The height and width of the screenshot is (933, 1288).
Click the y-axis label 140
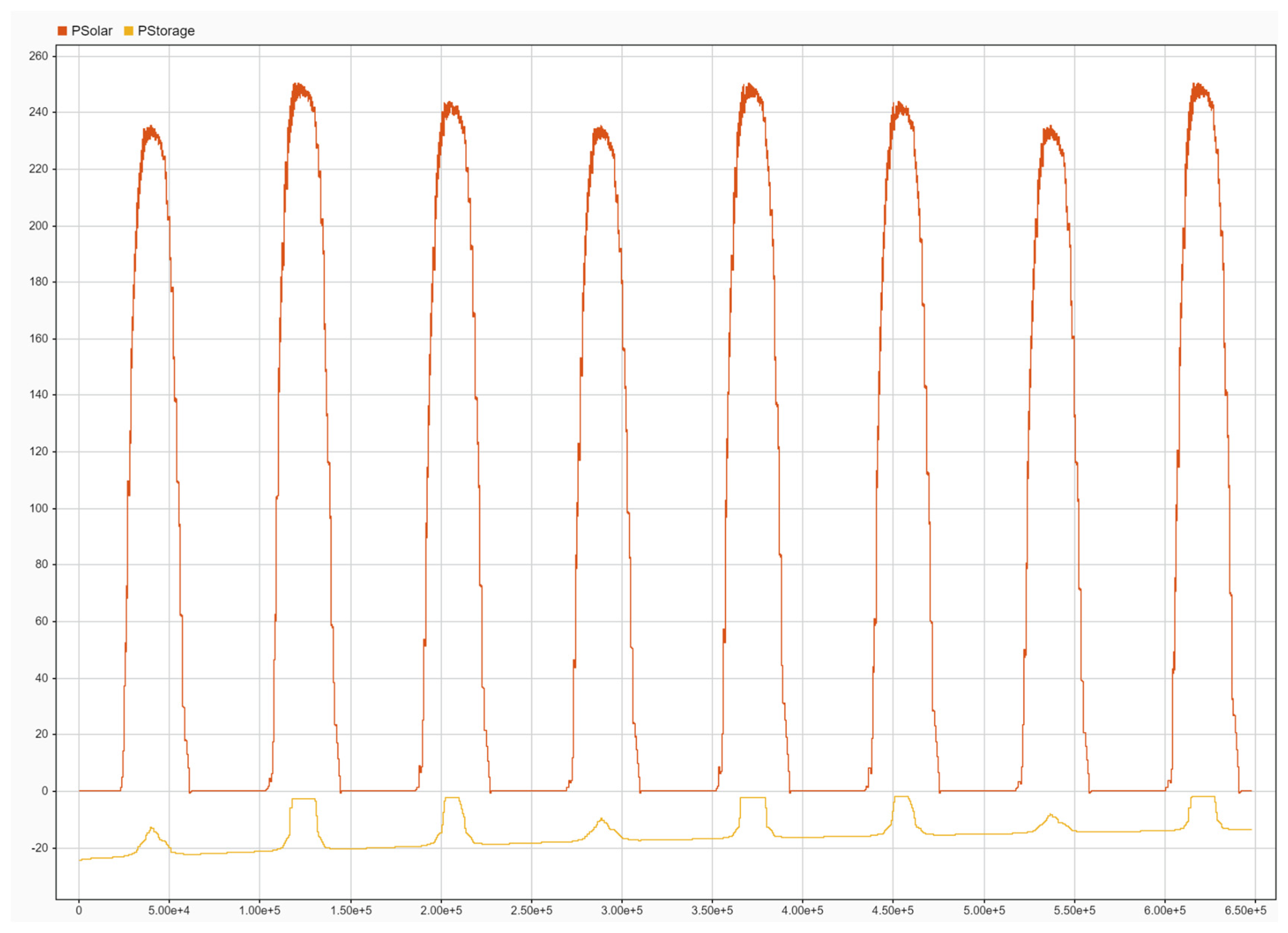pyautogui.click(x=39, y=394)
